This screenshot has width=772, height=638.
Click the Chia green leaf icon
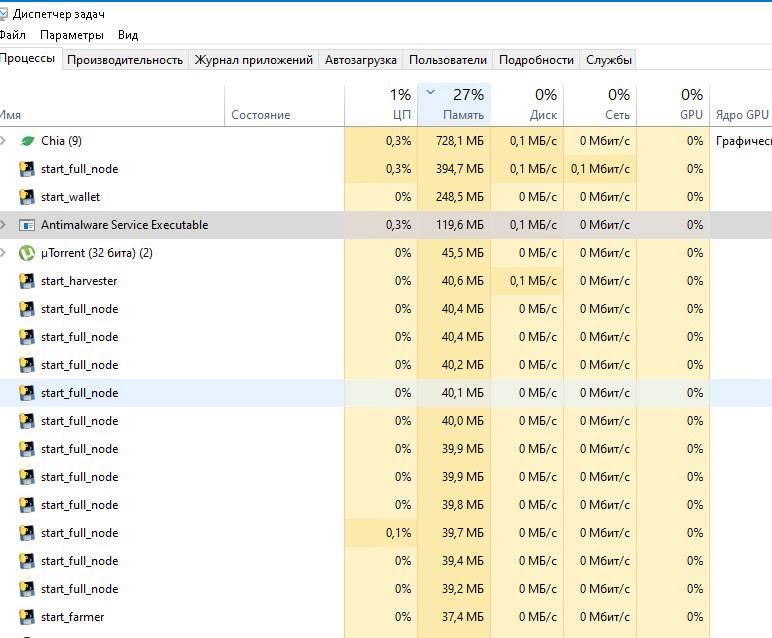point(27,141)
